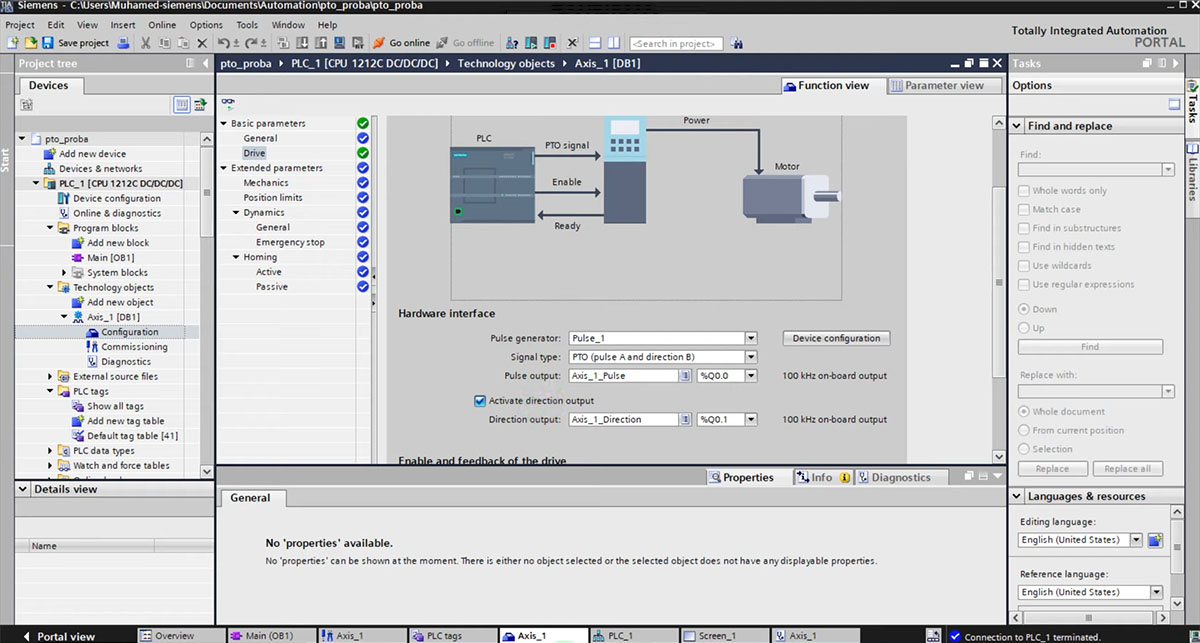Click the Commissioning item under Axis_1
The image size is (1200, 643).
(x=134, y=347)
